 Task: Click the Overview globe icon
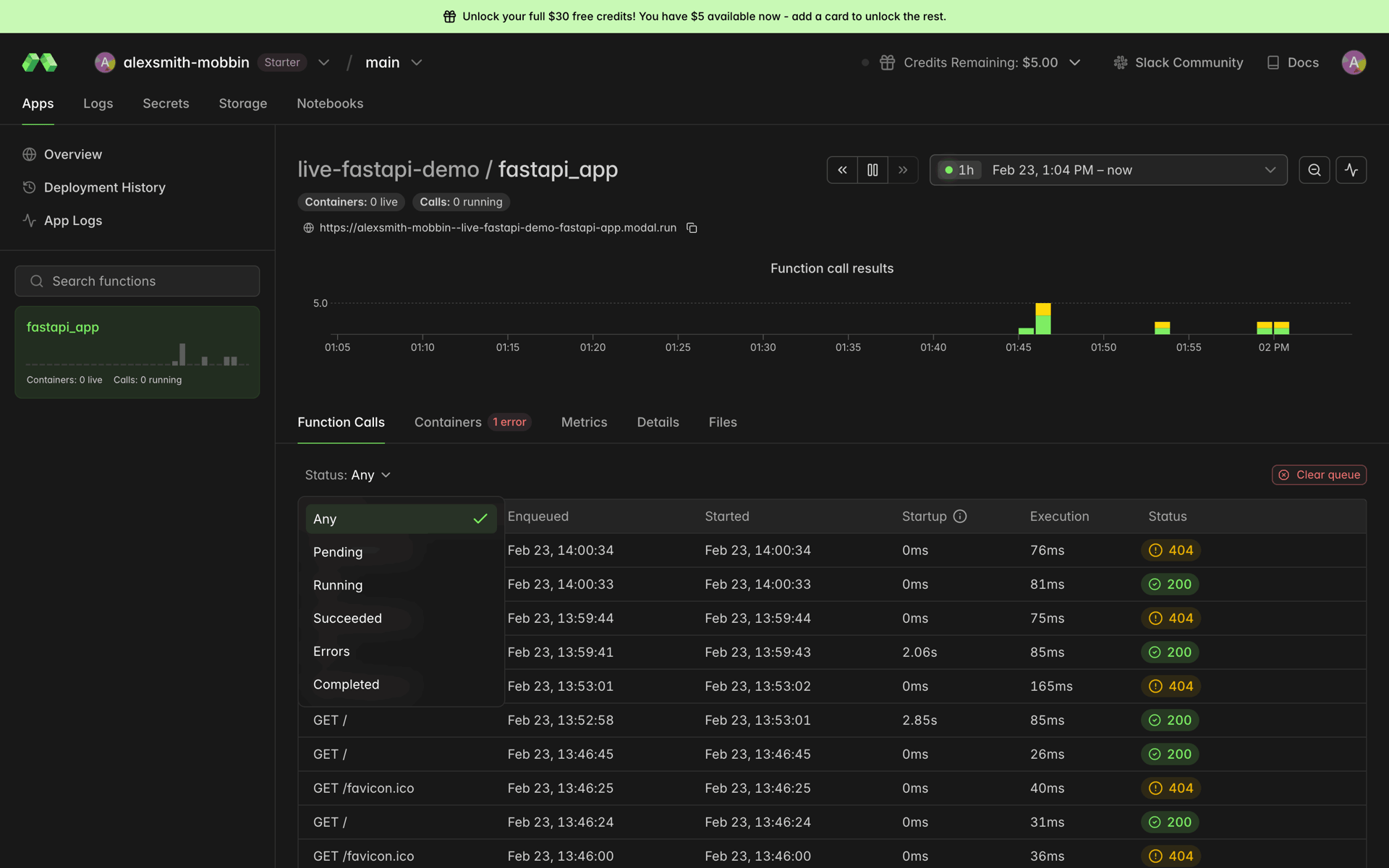(x=30, y=155)
